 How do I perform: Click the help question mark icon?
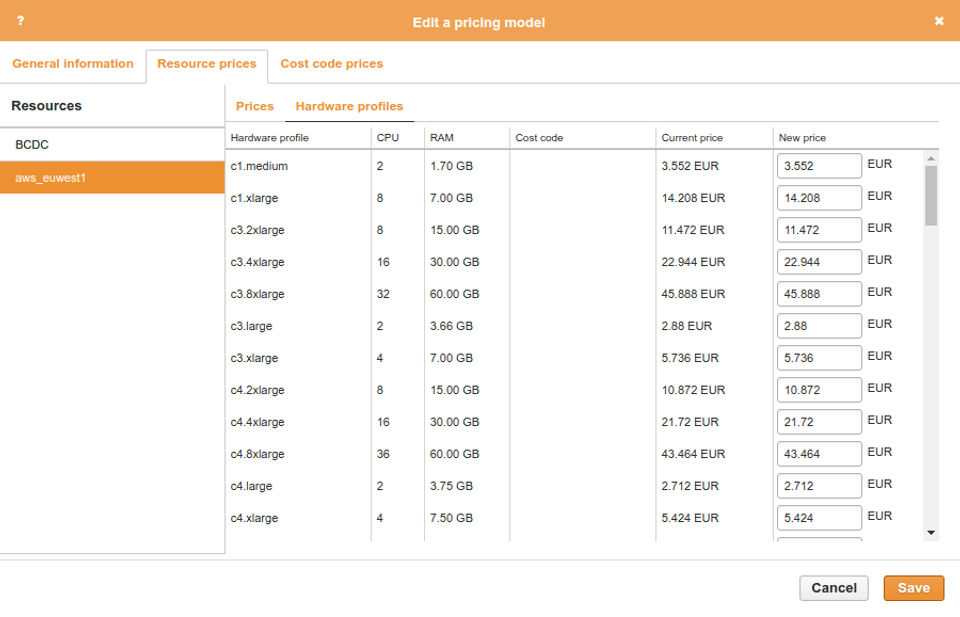tap(20, 21)
